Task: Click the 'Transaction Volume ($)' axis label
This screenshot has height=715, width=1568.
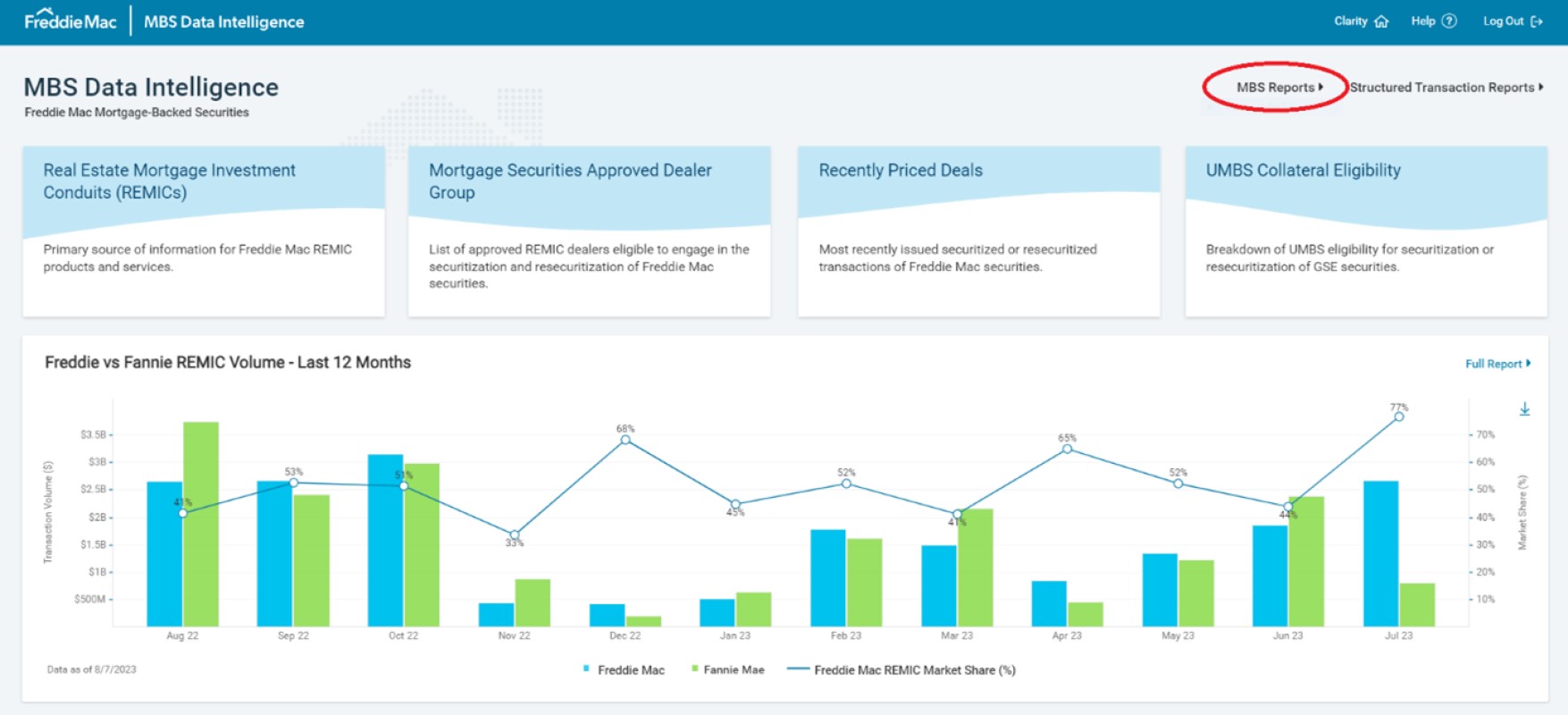Action: pyautogui.click(x=48, y=512)
